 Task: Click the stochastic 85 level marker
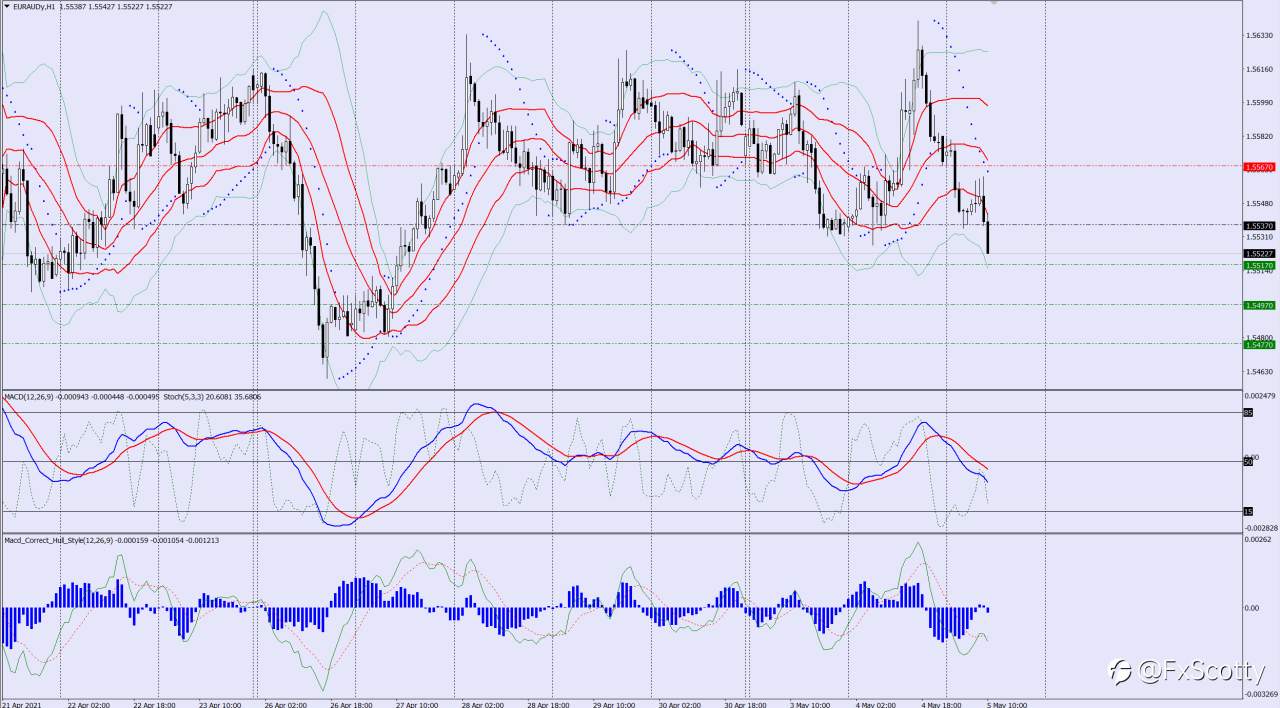[1248, 412]
